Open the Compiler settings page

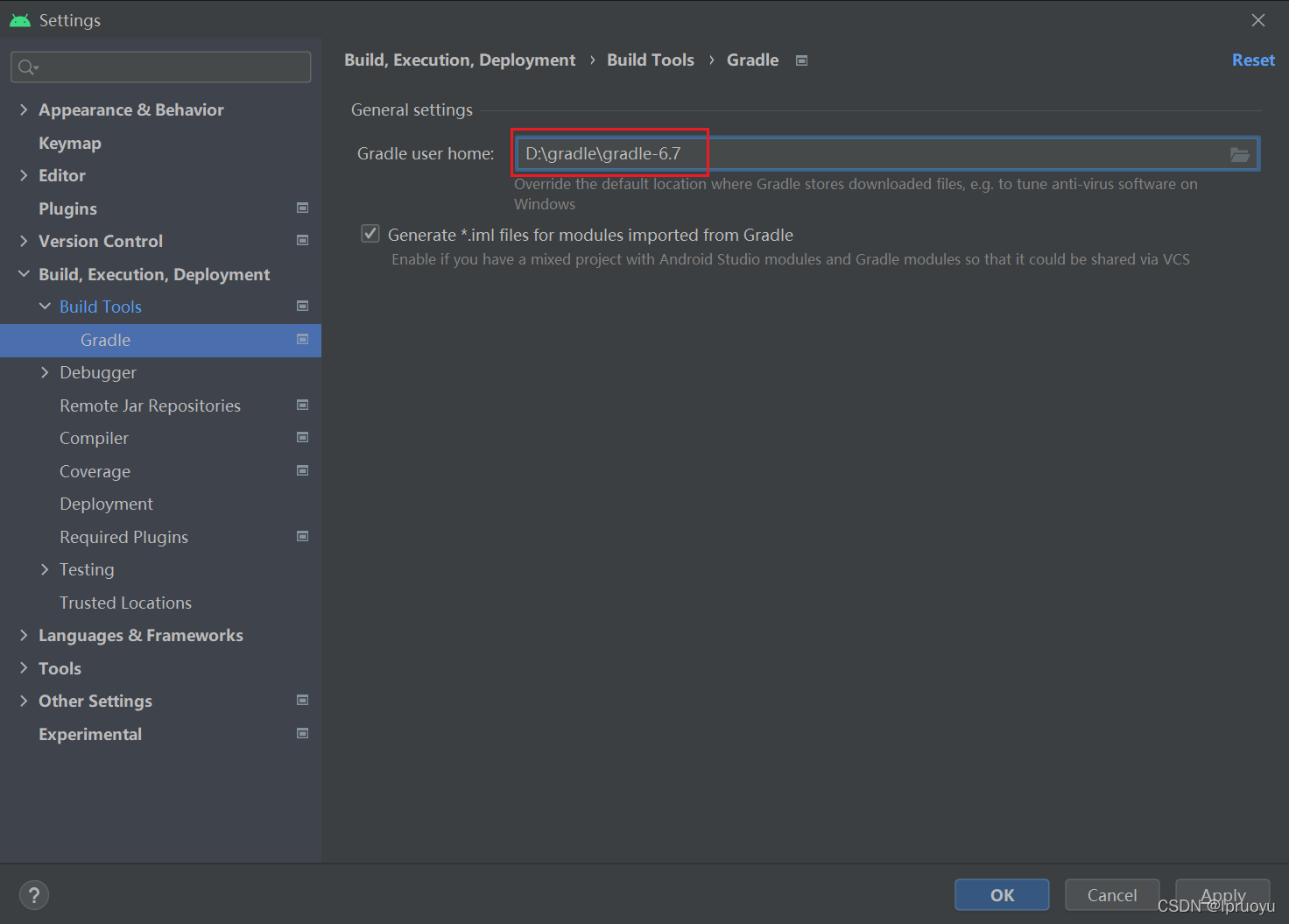[x=94, y=438]
